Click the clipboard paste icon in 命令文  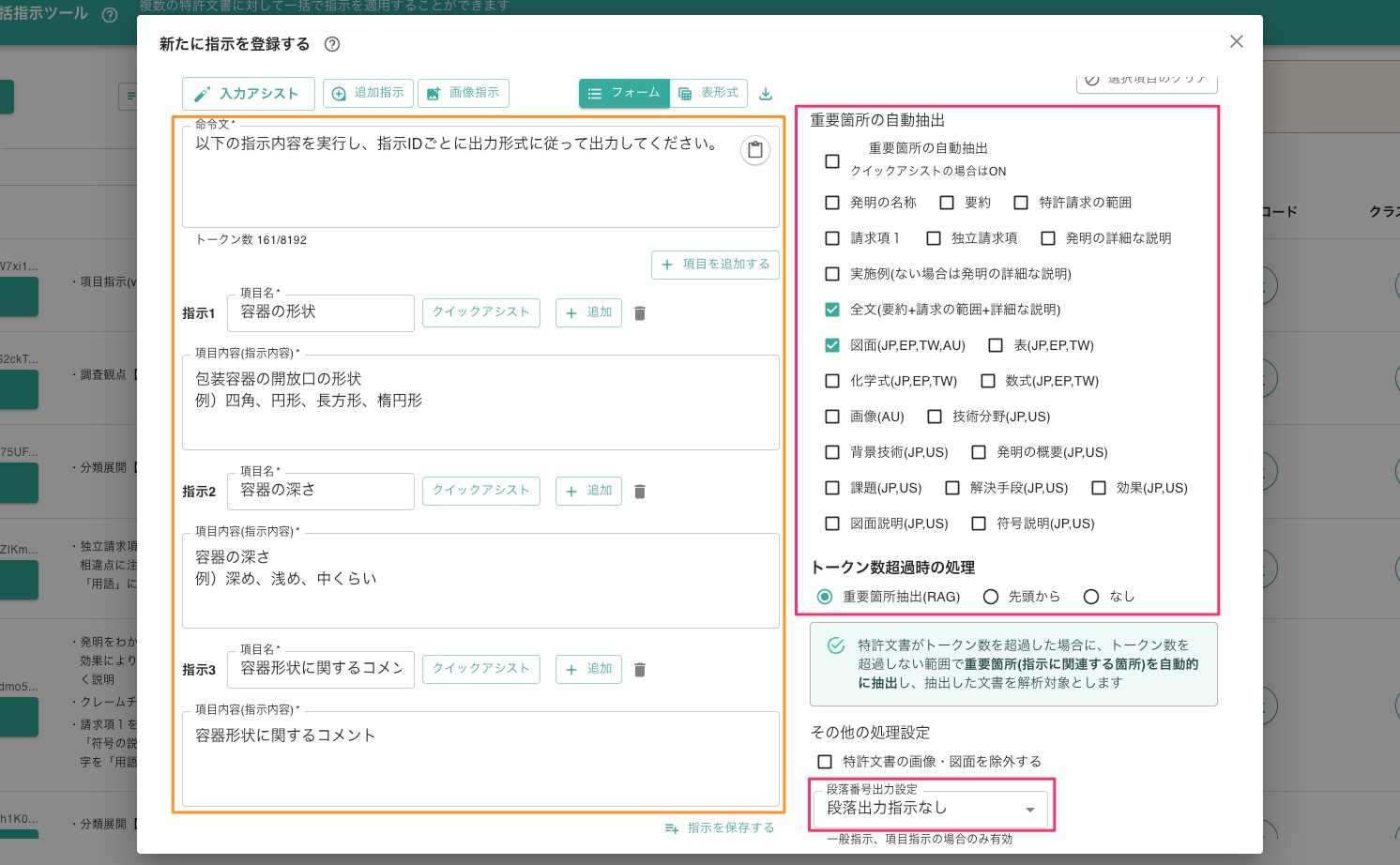point(755,150)
